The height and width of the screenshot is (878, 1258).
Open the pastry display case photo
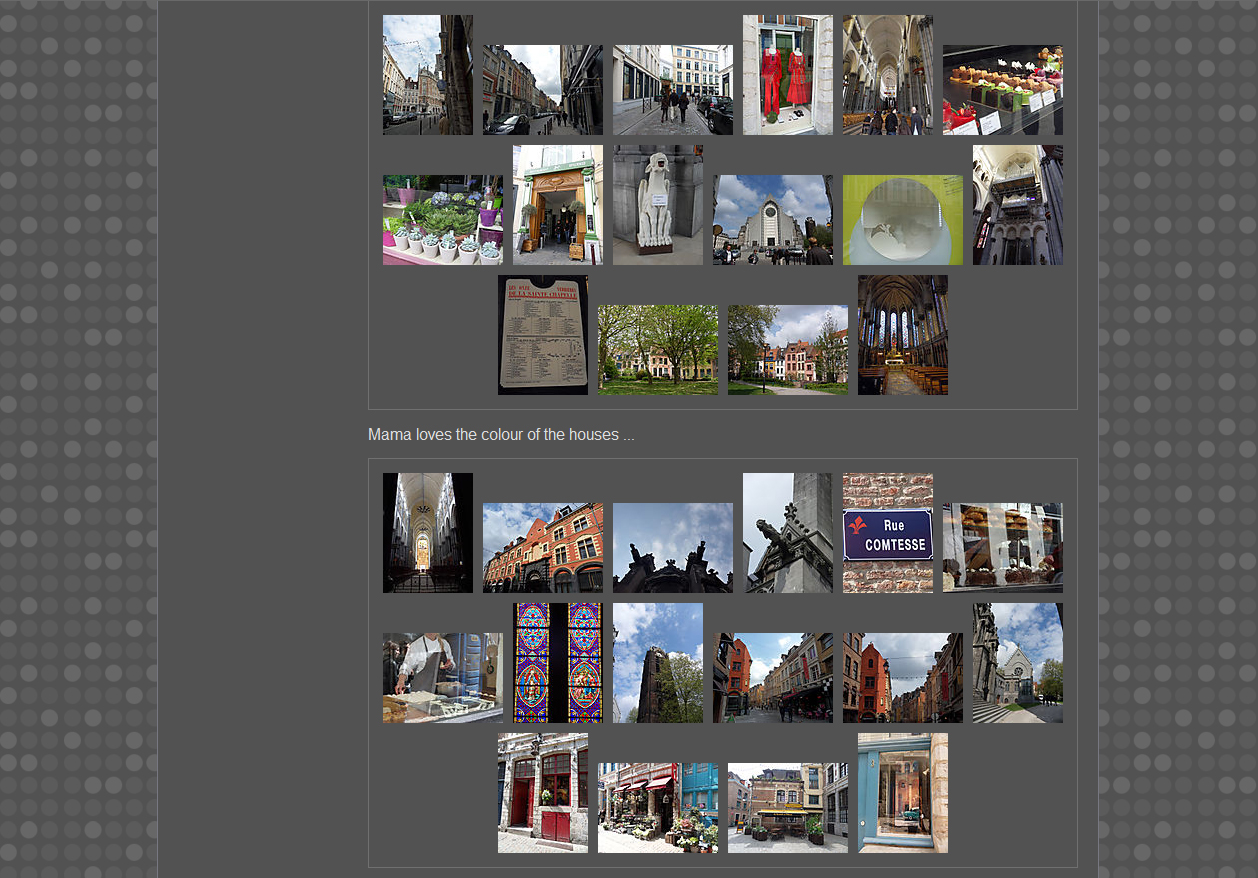pos(1002,90)
